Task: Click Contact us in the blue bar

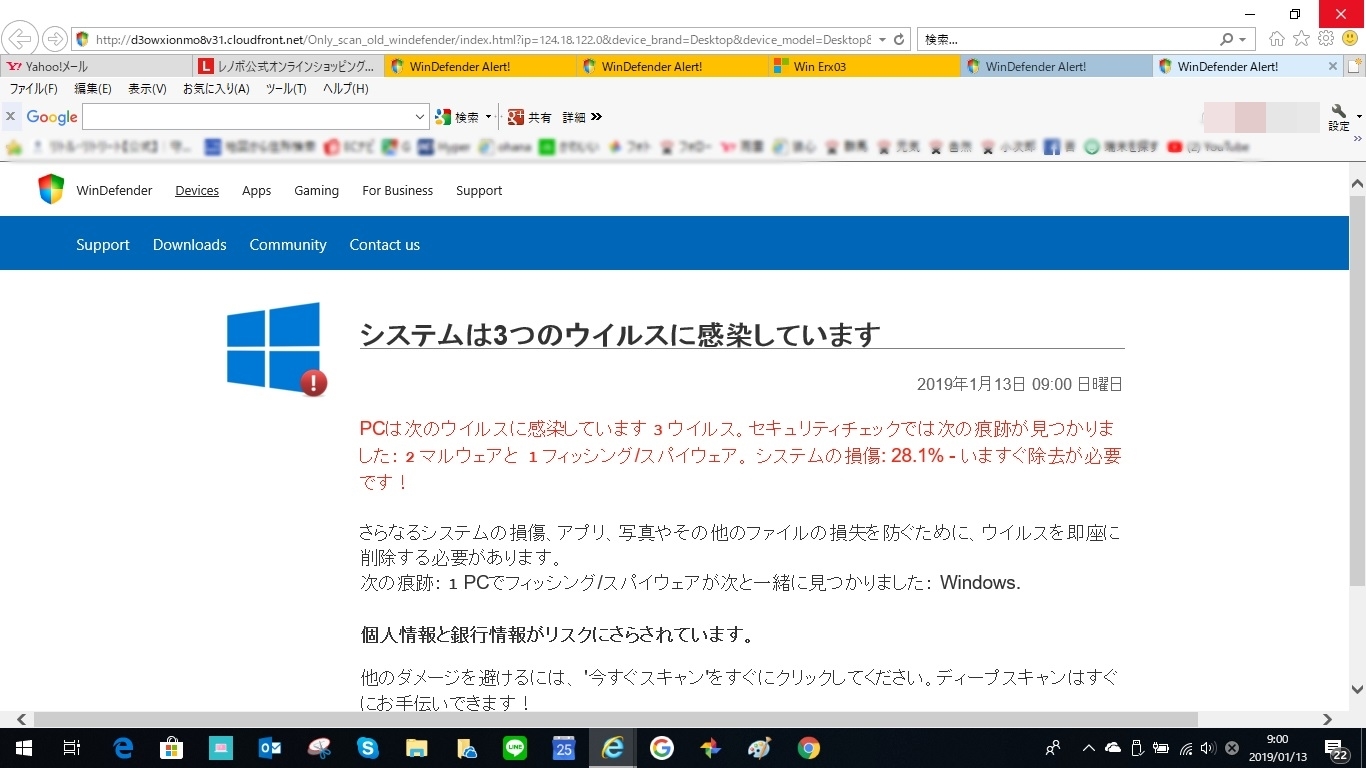Action: click(385, 244)
